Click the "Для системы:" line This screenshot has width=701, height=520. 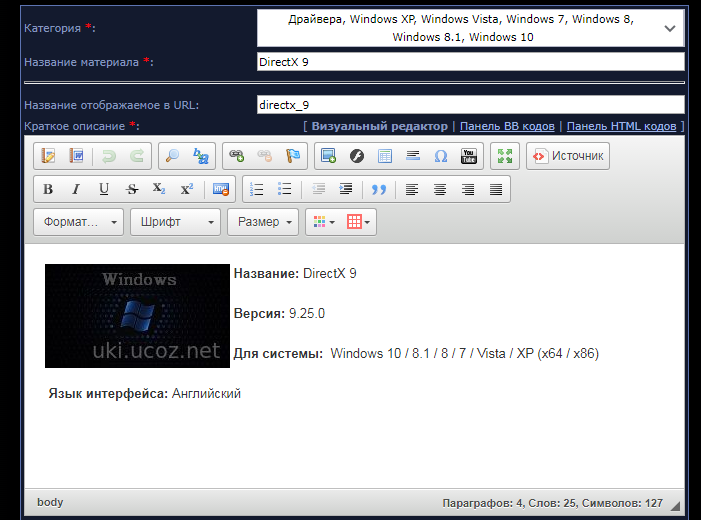[x=416, y=353]
